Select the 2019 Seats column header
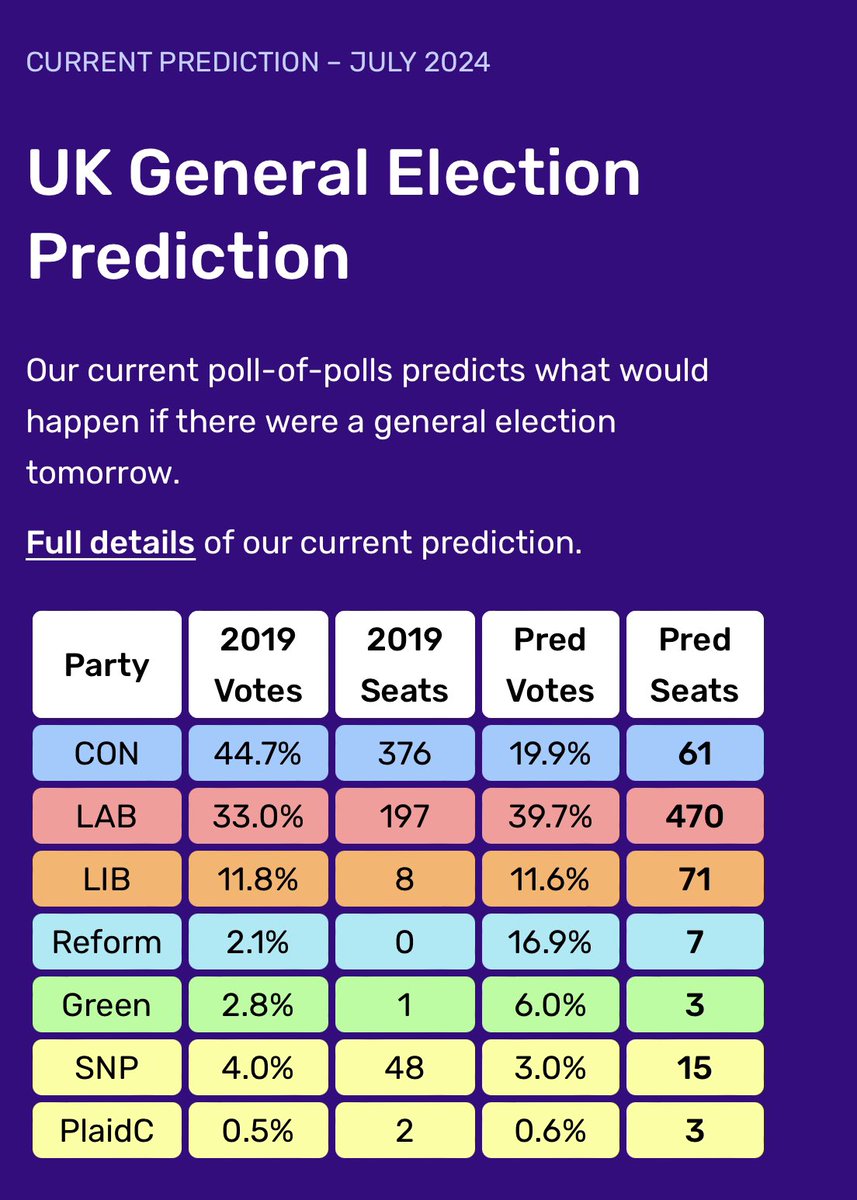857x1200 pixels. coord(405,665)
